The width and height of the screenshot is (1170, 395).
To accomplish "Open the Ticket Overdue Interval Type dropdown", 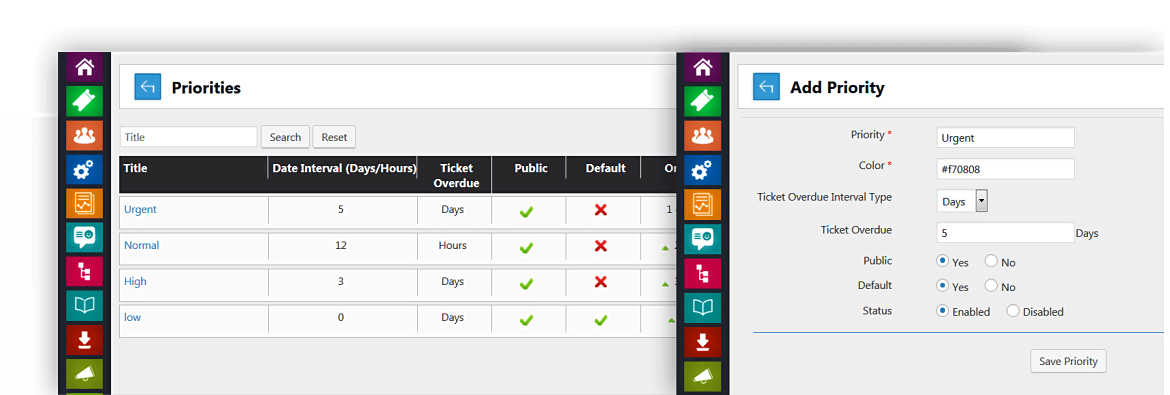I will pyautogui.click(x=963, y=201).
